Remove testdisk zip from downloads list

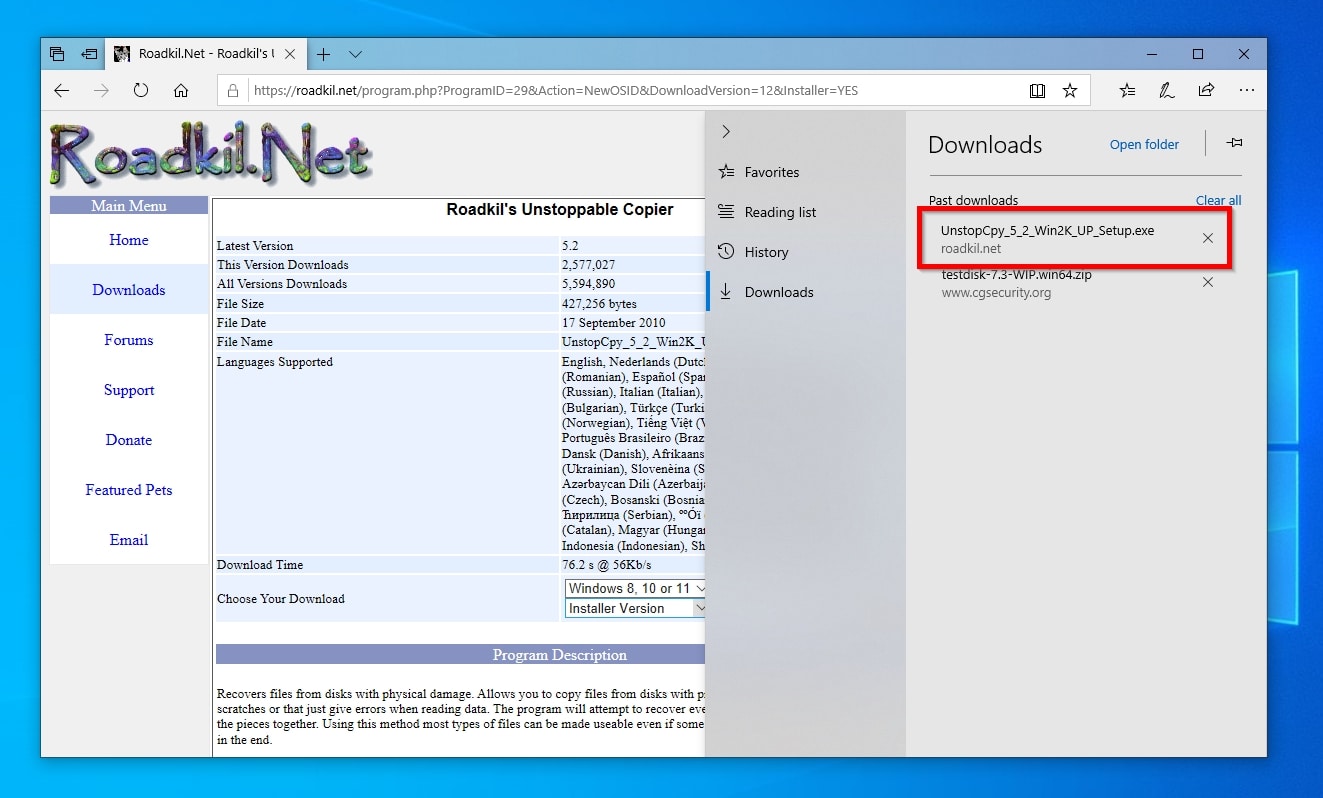coord(1208,282)
